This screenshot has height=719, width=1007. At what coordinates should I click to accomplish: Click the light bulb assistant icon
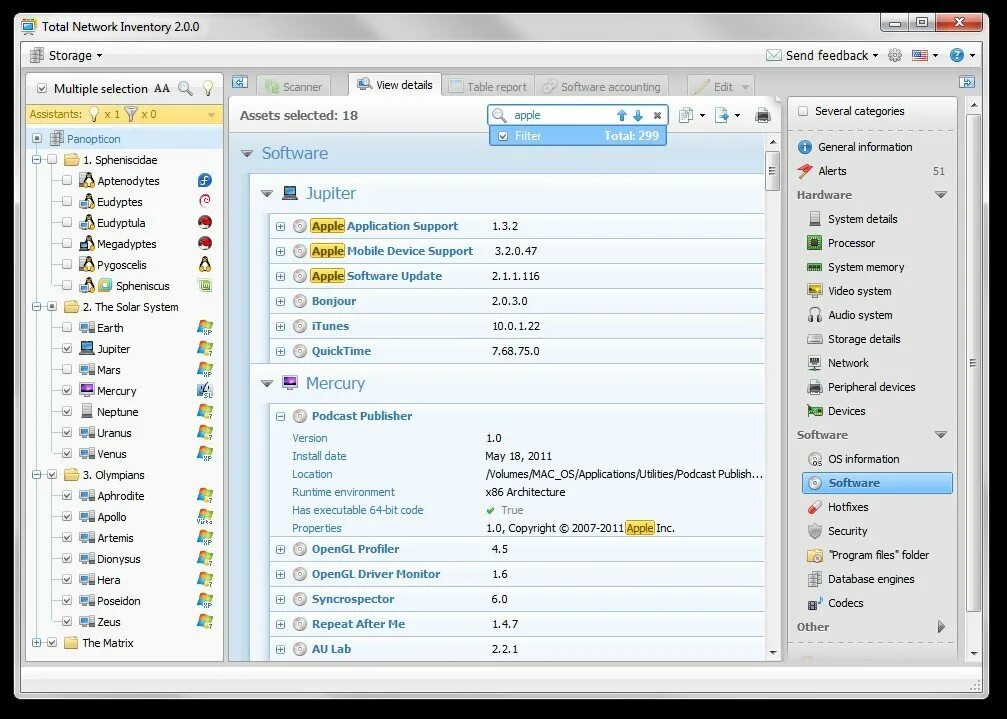(x=207, y=88)
